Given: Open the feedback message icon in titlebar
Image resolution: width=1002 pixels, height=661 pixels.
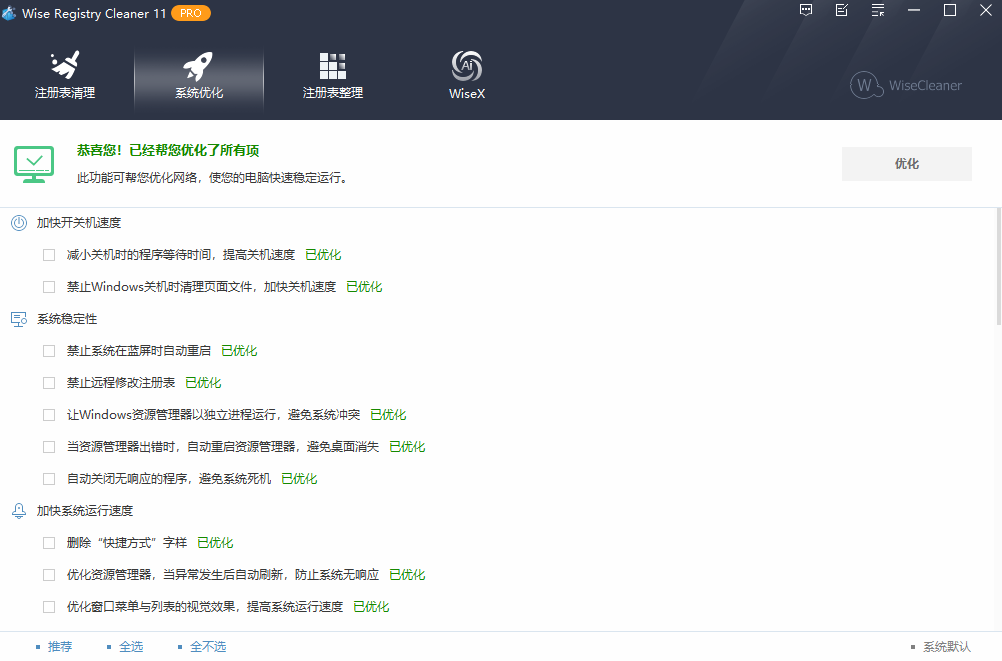Looking at the screenshot, I should point(806,10).
